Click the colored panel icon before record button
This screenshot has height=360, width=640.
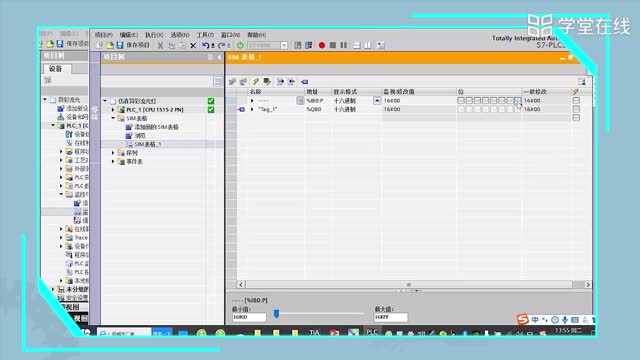click(309, 45)
